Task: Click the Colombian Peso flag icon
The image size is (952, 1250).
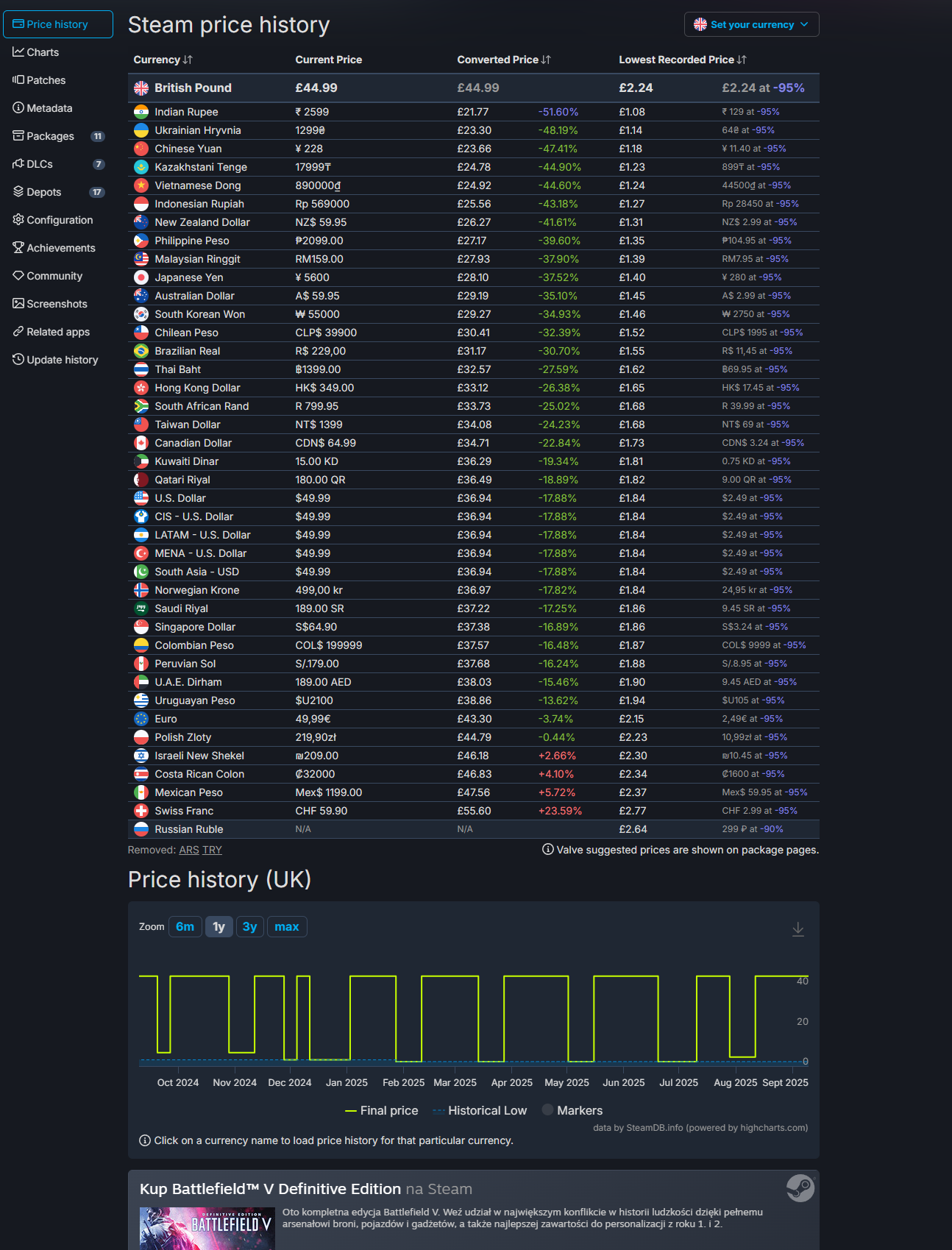Action: coord(141,645)
